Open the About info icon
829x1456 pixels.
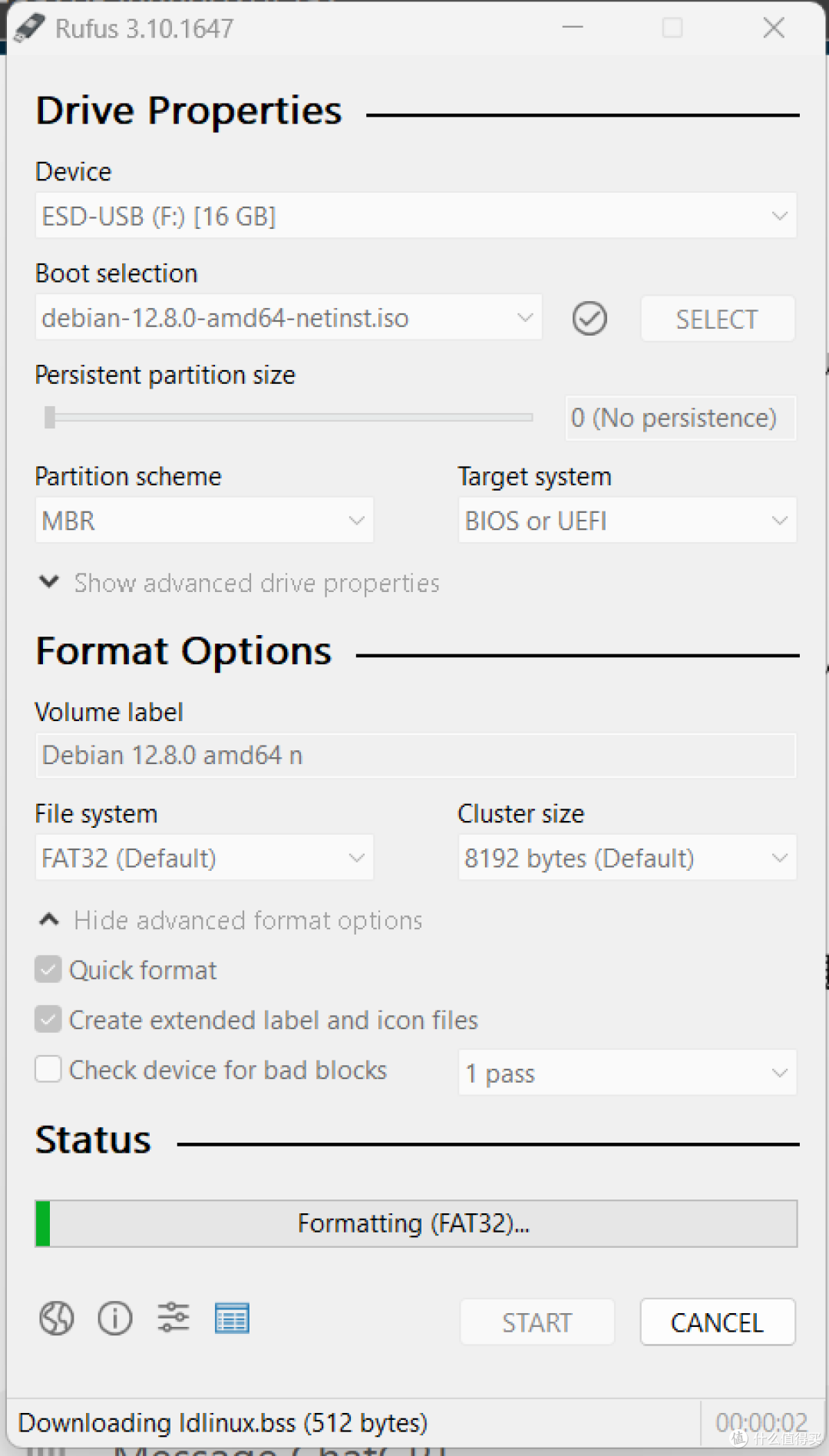(115, 1319)
